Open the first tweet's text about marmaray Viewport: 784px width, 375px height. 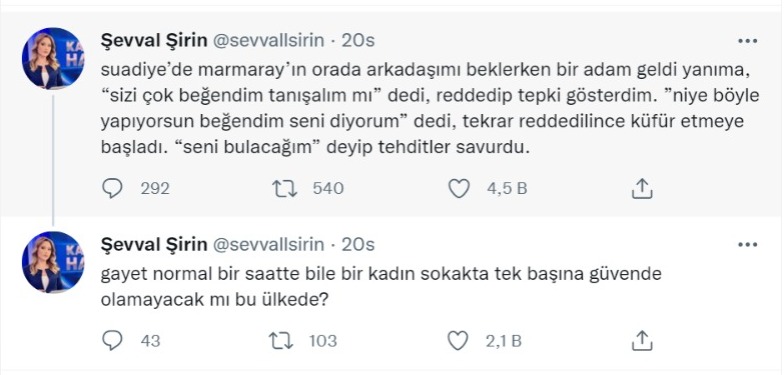click(430, 109)
